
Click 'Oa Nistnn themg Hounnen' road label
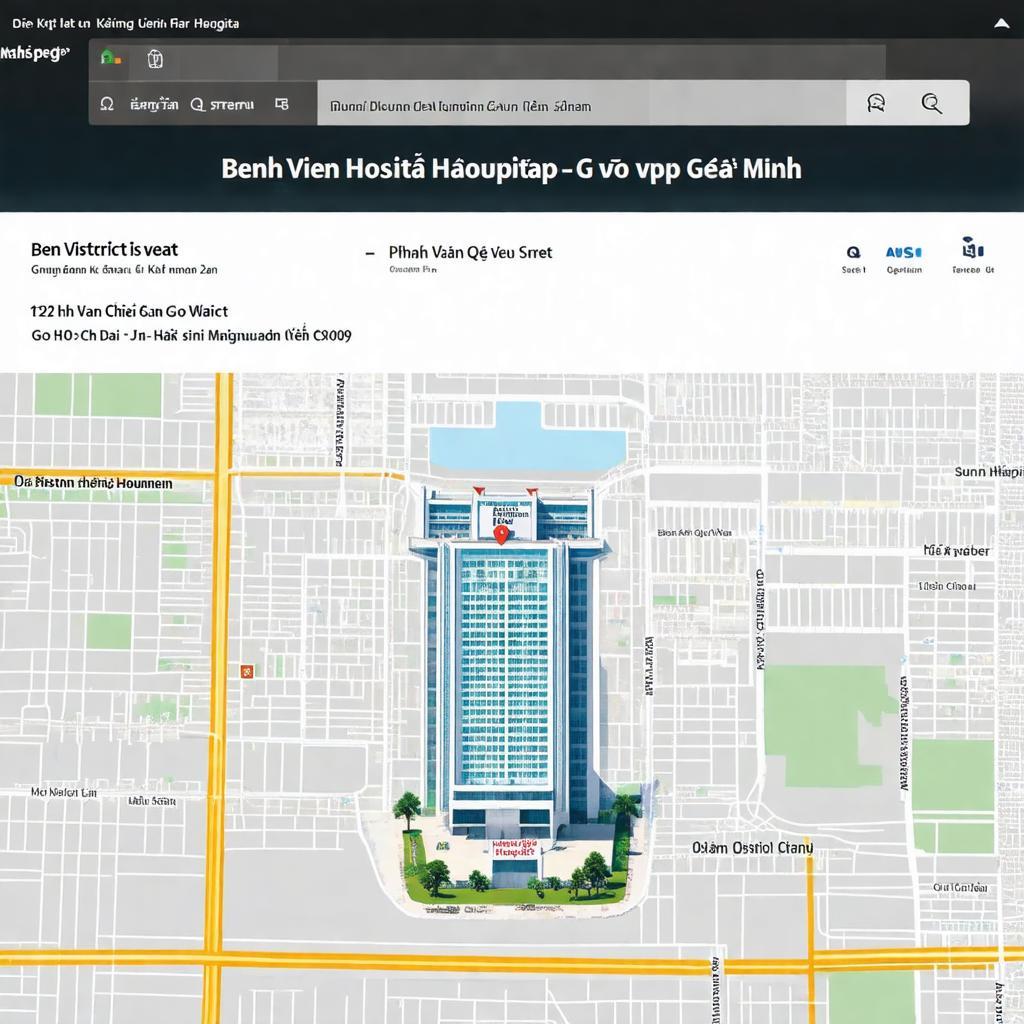93,483
